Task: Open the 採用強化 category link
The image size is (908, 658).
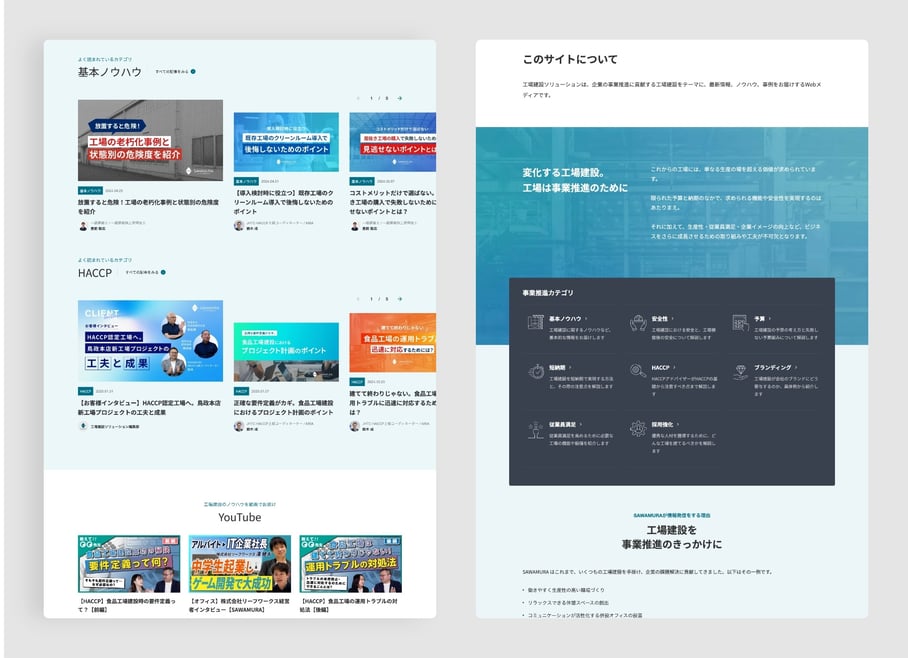Action: coord(662,425)
